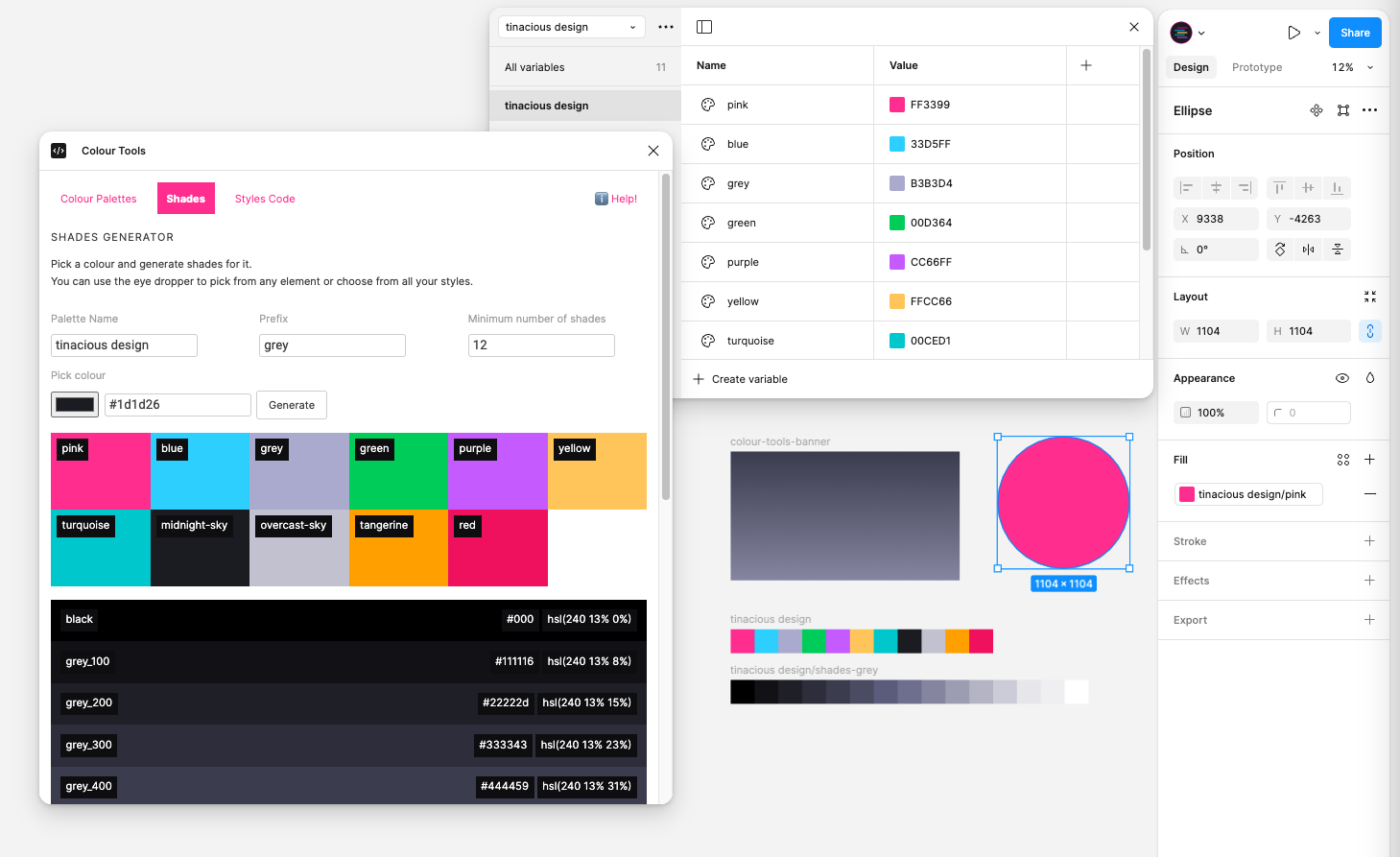Screen dimensions: 1400x857
Task: Align bottom in Position section
Action: tap(1337, 188)
